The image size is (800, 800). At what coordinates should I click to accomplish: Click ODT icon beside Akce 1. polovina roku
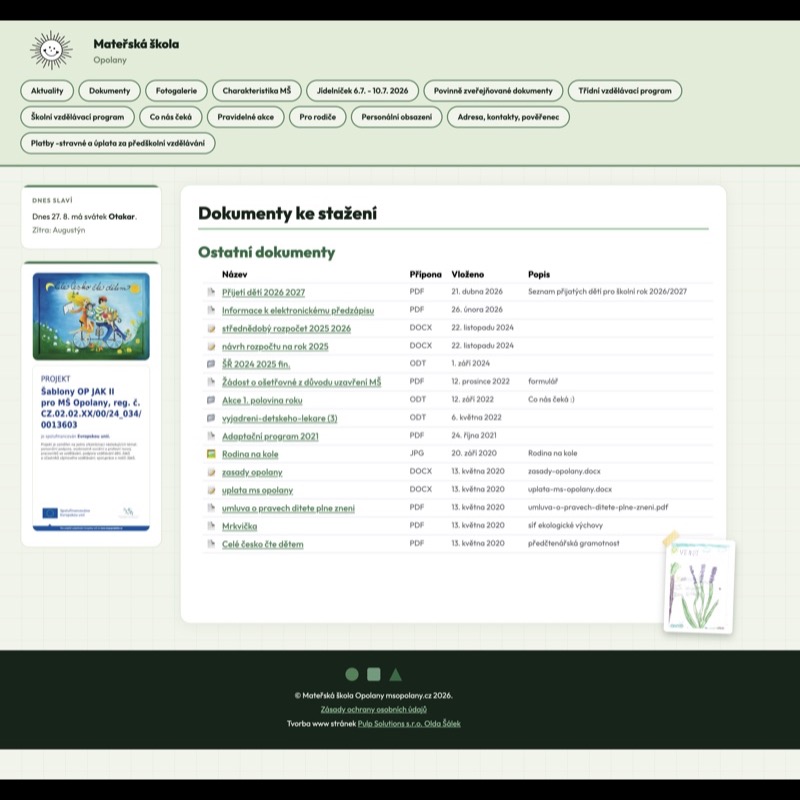click(211, 400)
